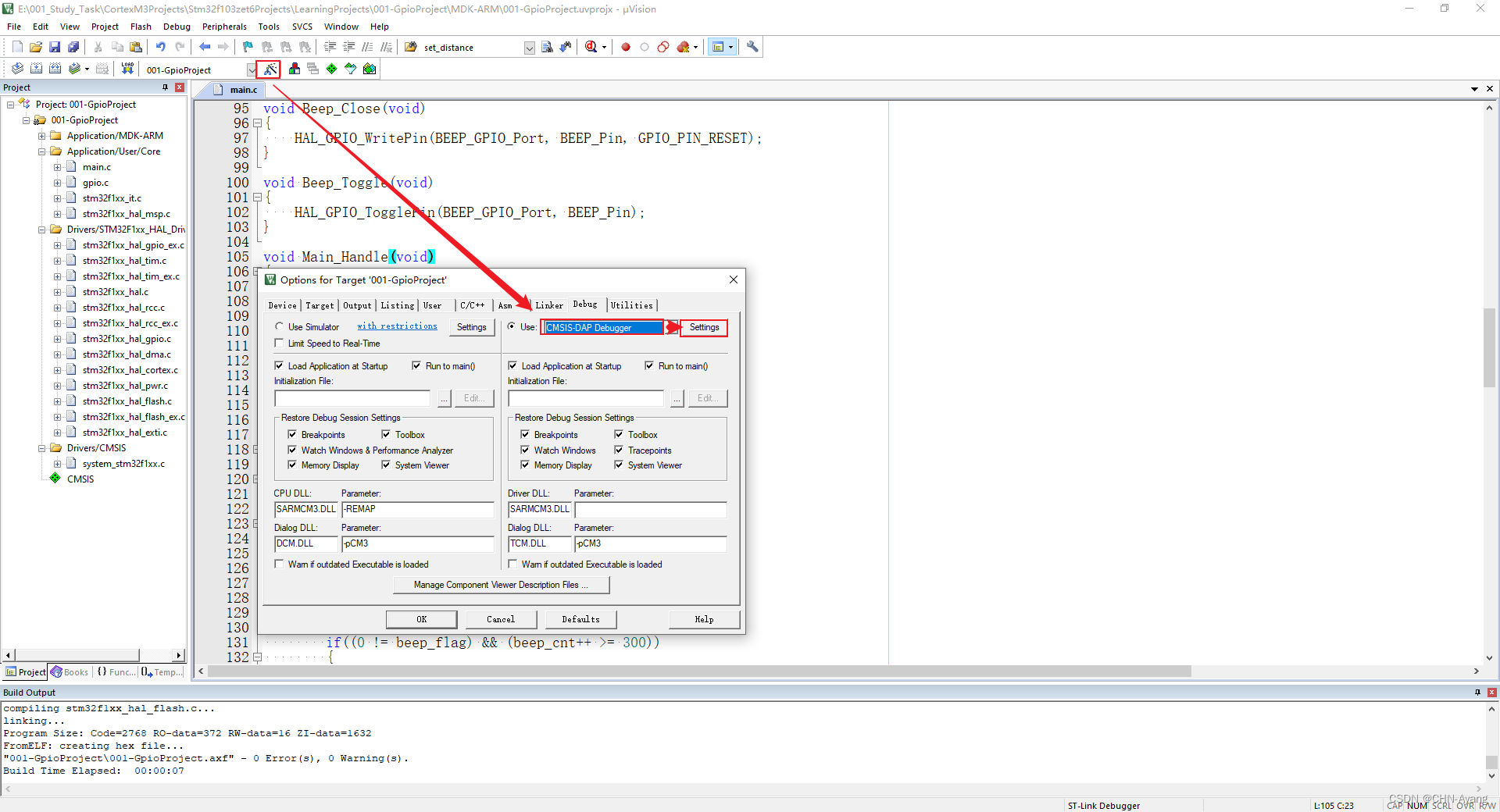
Task: Click the Save All icon
Action: (x=73, y=47)
